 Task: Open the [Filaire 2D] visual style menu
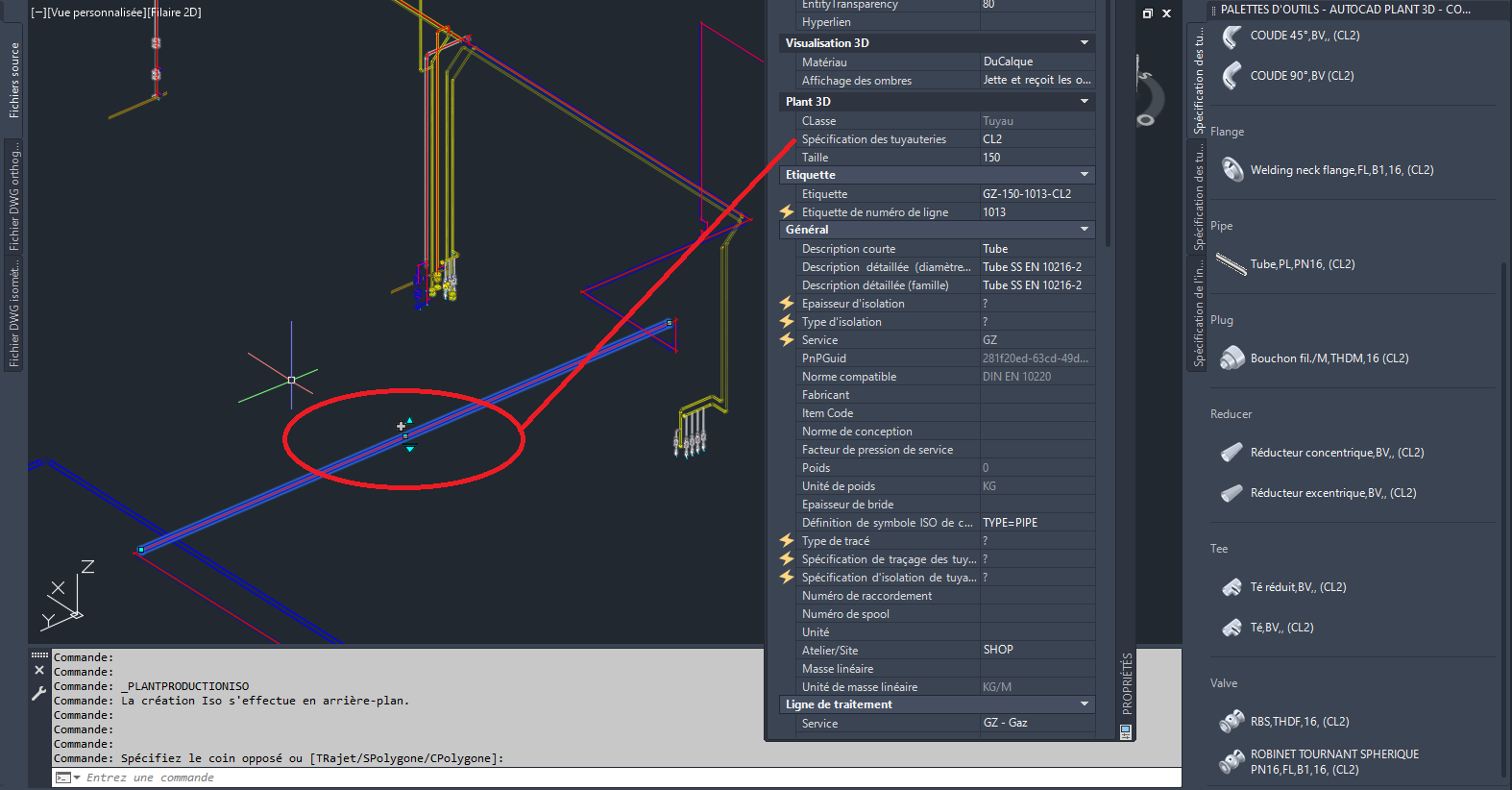coord(175,12)
